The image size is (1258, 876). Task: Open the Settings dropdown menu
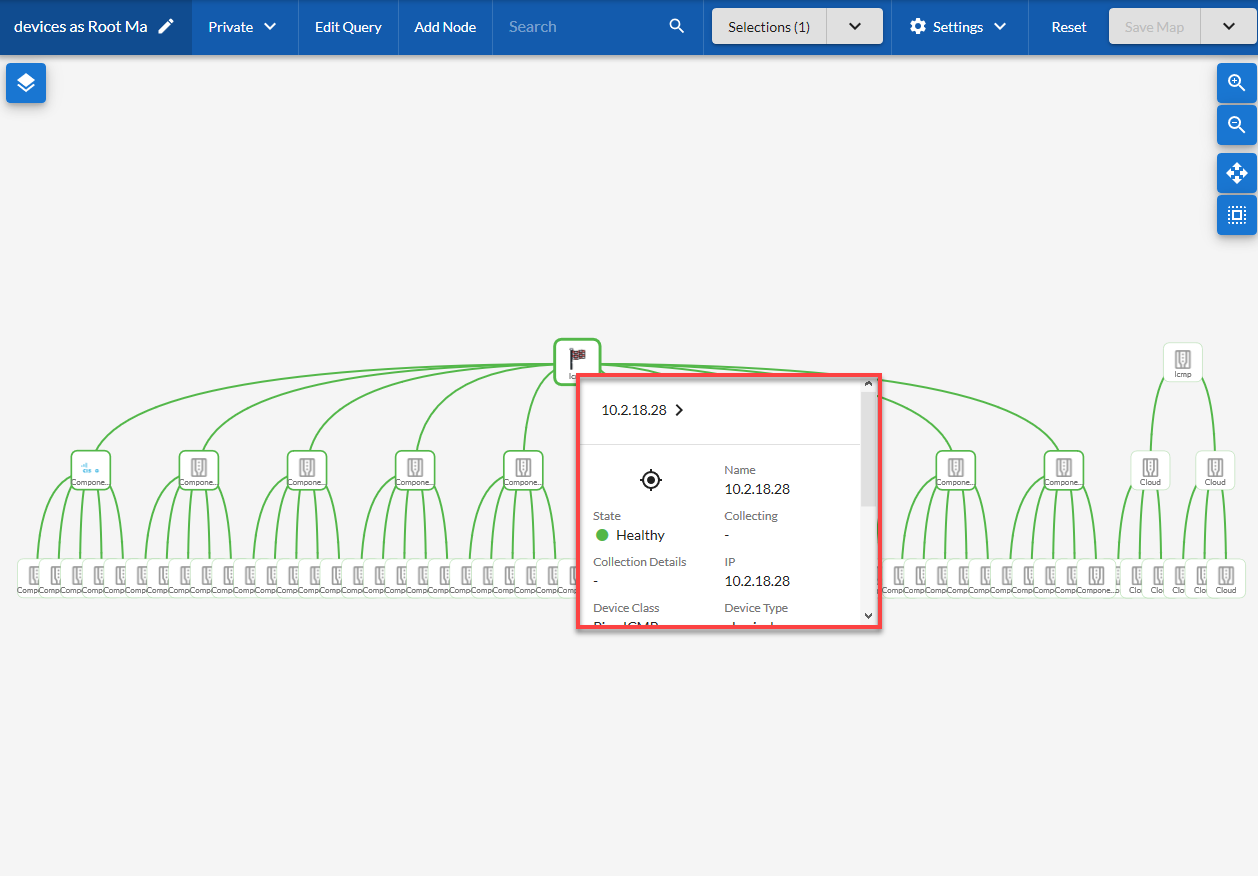[958, 27]
